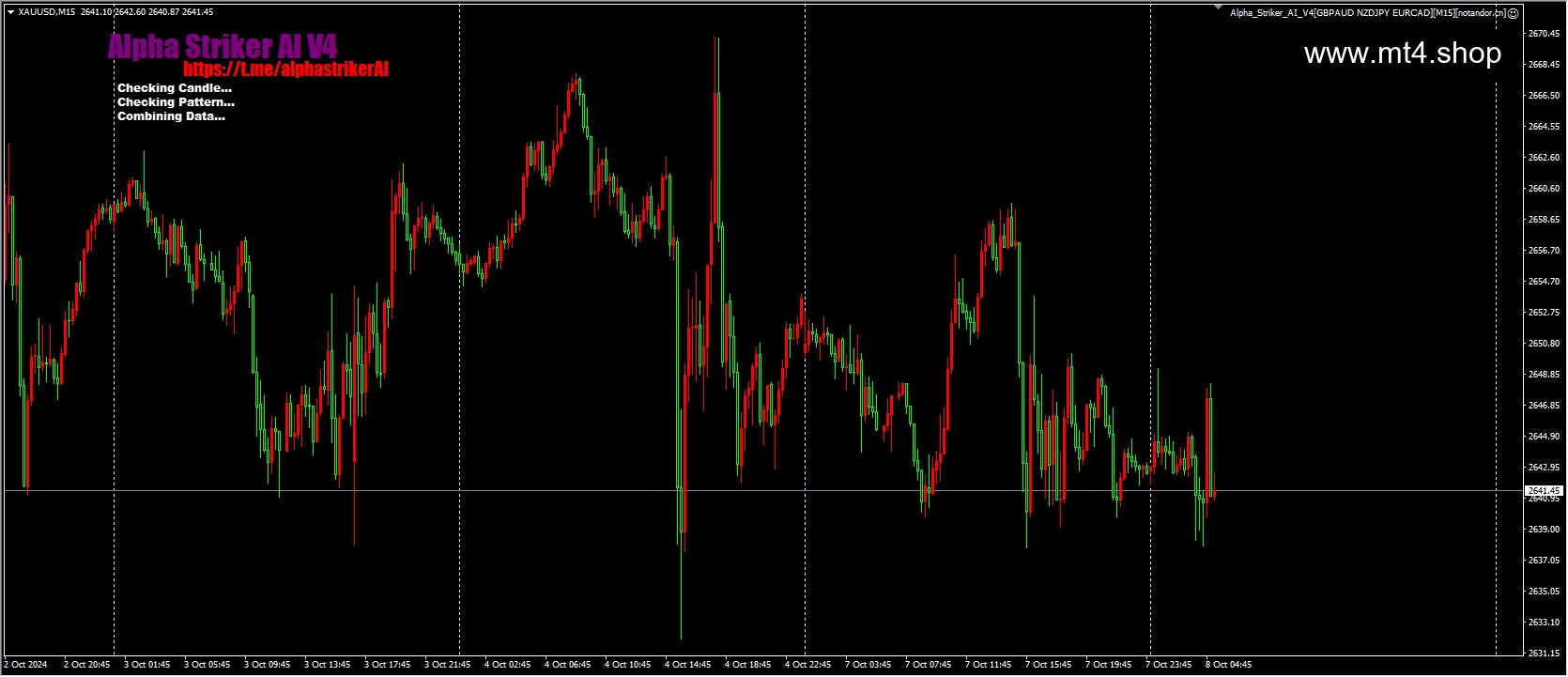1568x677 pixels.
Task: Click the 2666.50 price axis label
Action: 1544,96
